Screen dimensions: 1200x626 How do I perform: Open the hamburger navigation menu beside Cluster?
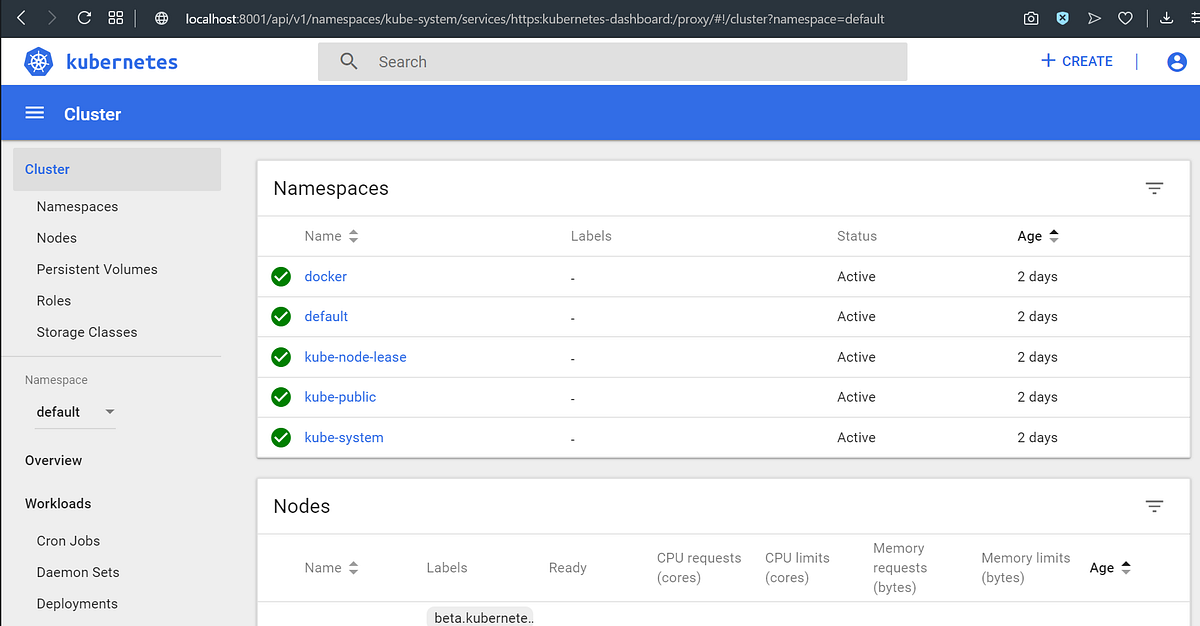point(34,112)
